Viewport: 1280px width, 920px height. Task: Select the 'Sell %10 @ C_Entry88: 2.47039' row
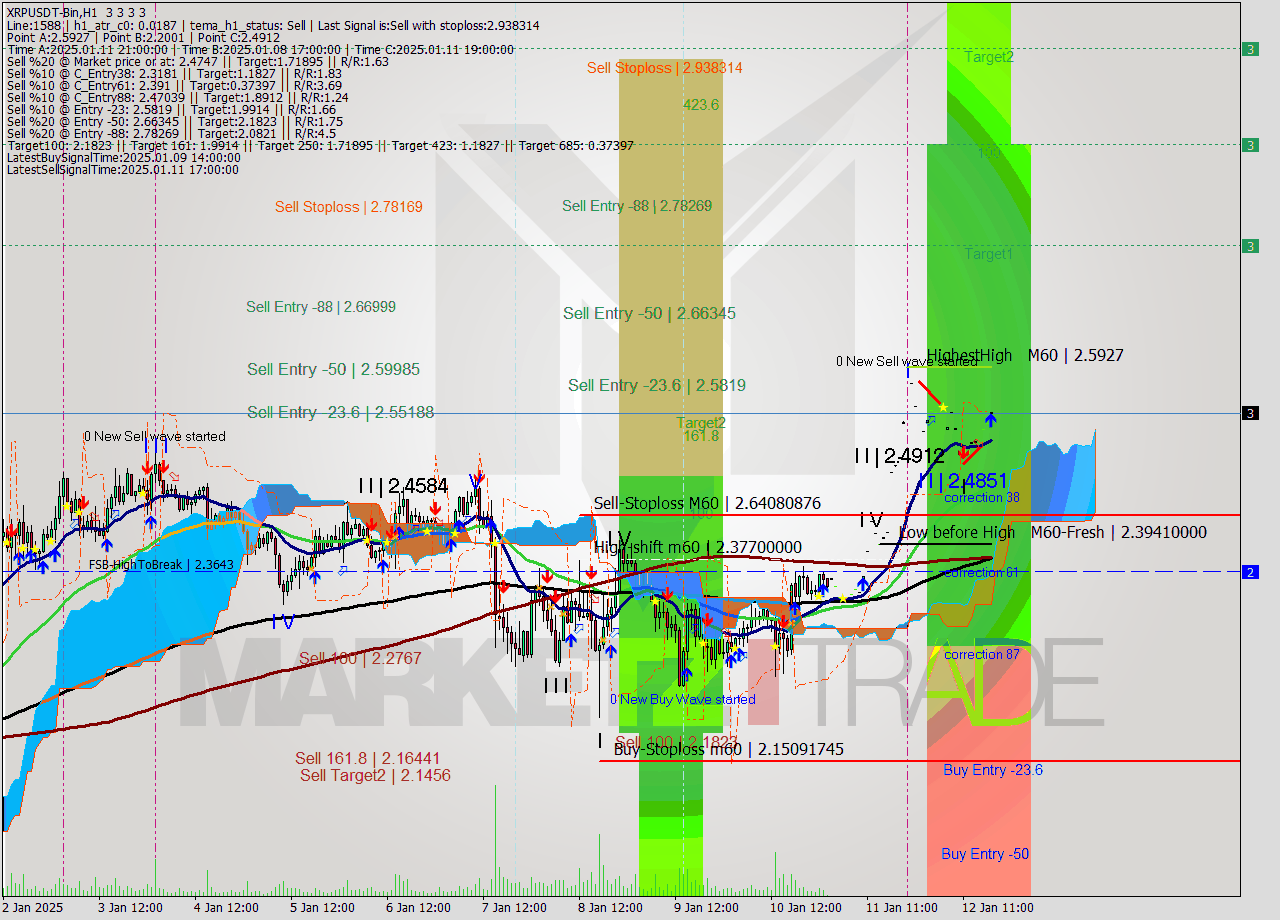(x=177, y=97)
